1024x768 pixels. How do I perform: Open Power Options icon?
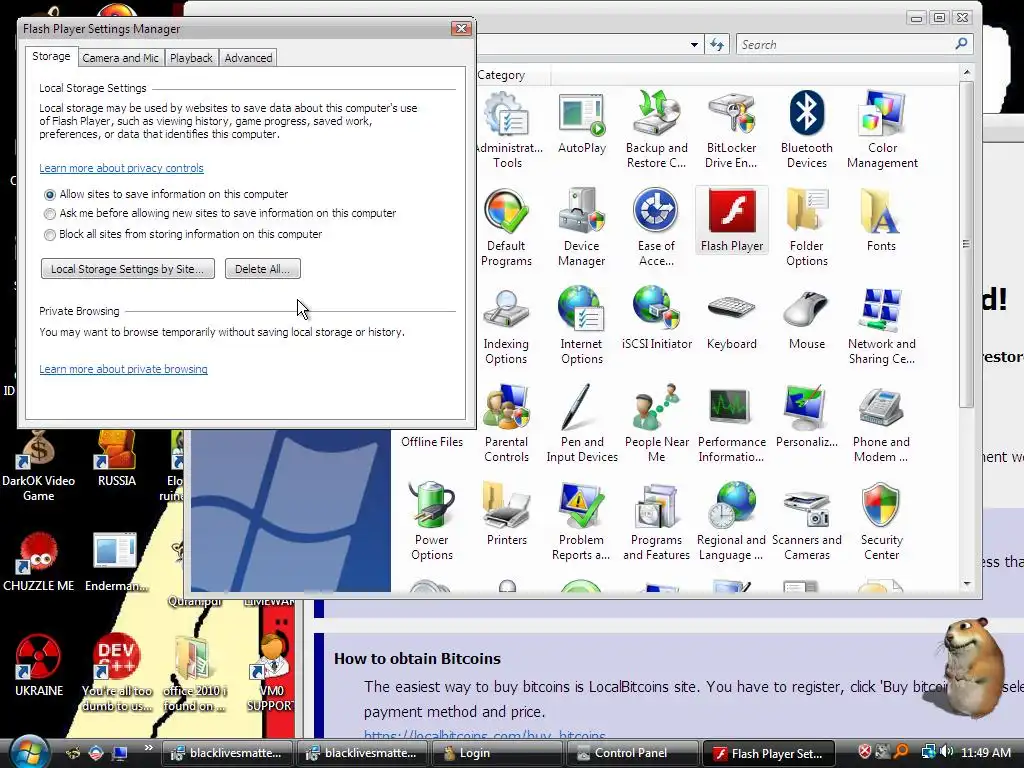[432, 521]
